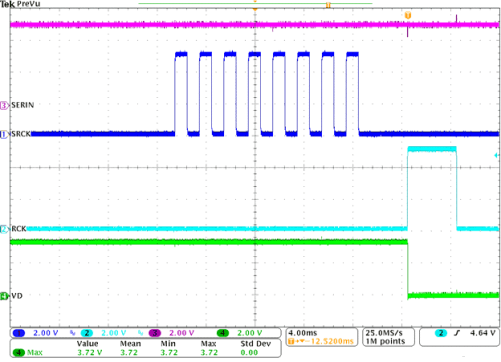501x362 pixels.
Task: Click the orange trigger T marker near the SERIN trace
Action: pos(407,15)
